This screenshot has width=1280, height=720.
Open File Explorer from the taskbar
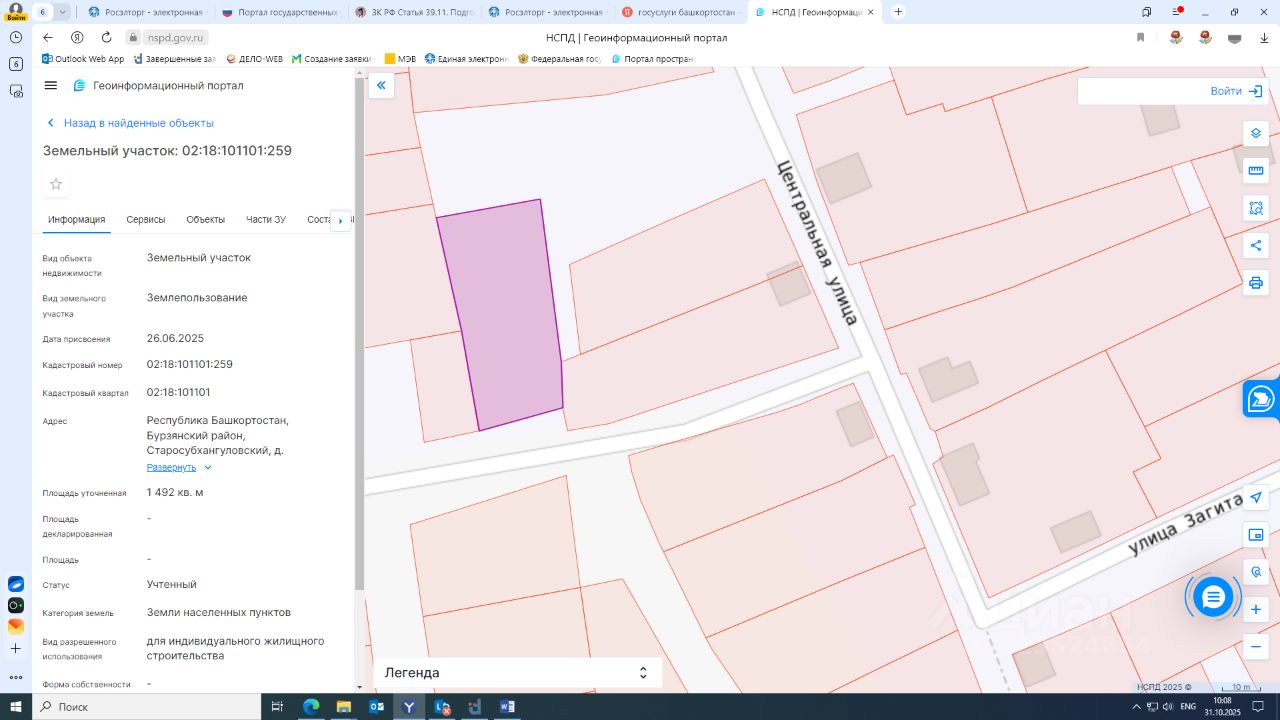pyautogui.click(x=344, y=707)
